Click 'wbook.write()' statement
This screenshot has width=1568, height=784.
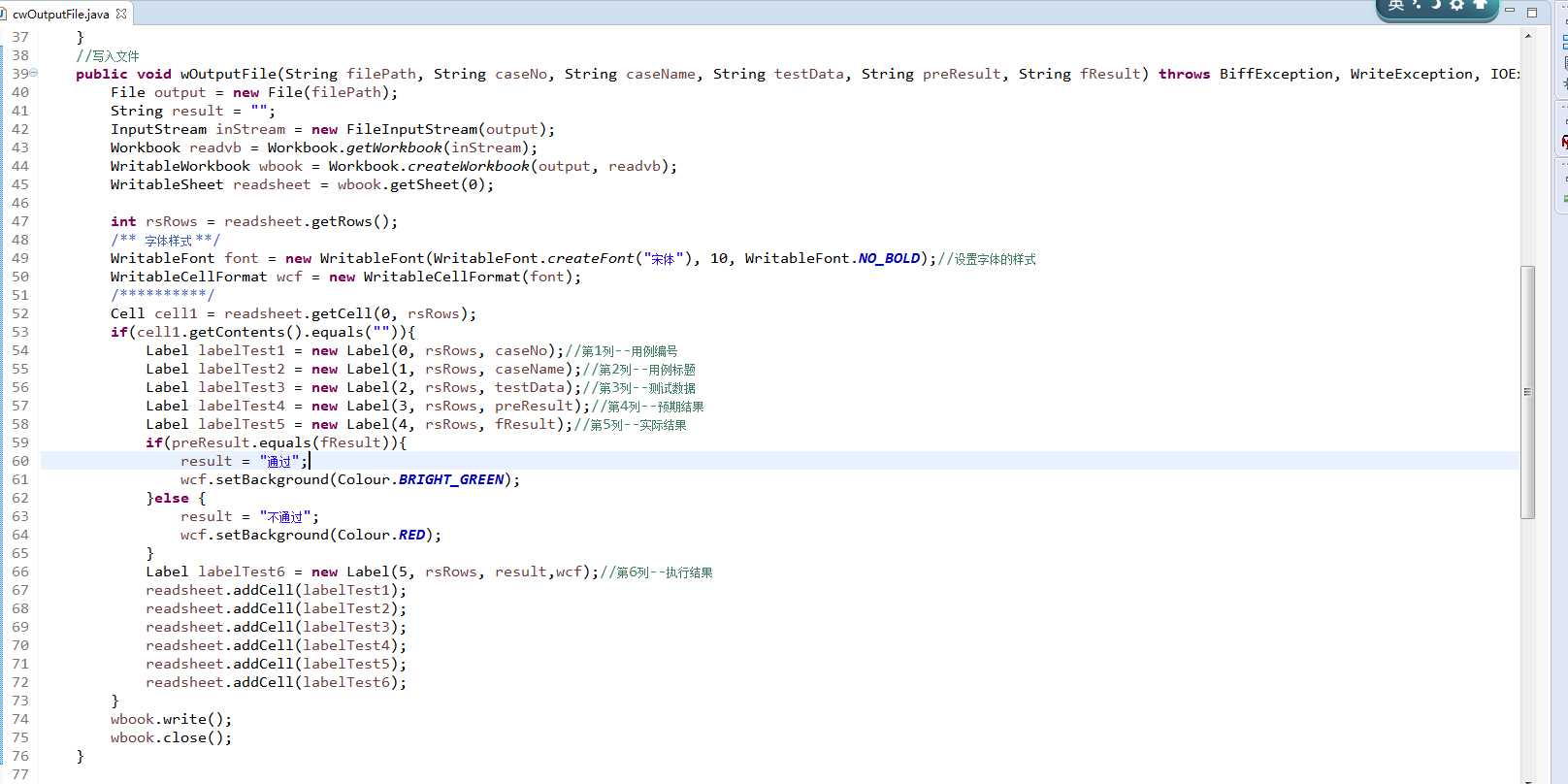pyautogui.click(x=172, y=719)
